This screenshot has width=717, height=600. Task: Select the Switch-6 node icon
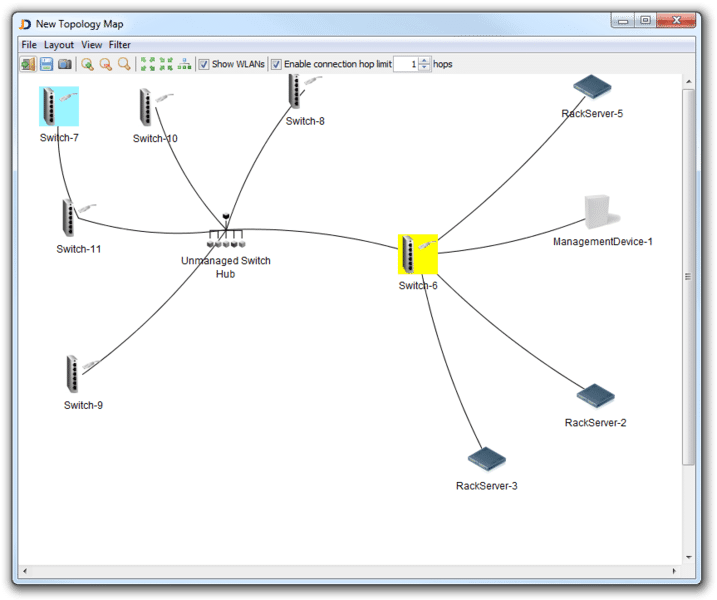click(x=417, y=254)
